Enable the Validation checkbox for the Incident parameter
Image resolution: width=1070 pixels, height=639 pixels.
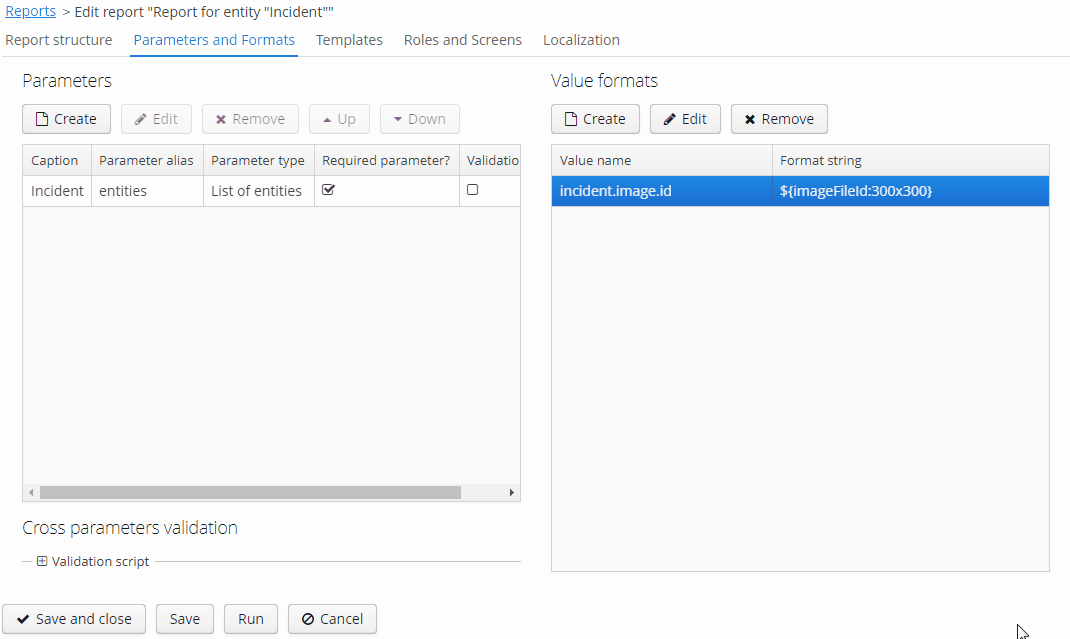coord(471,189)
